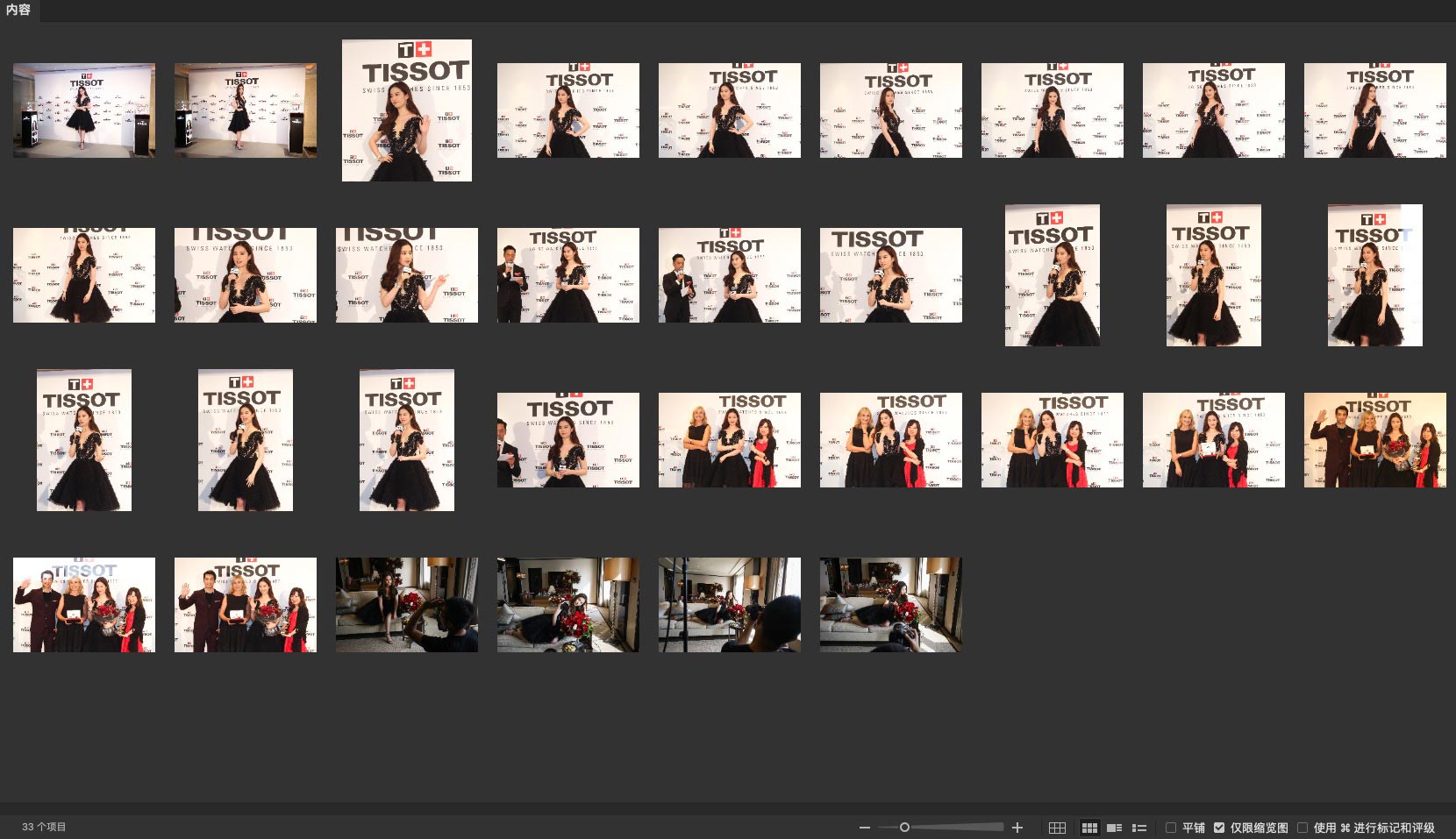Select the large portrait TISSOT thumbnail in the top row
Viewport: 1456px width, 839px height.
click(x=407, y=110)
